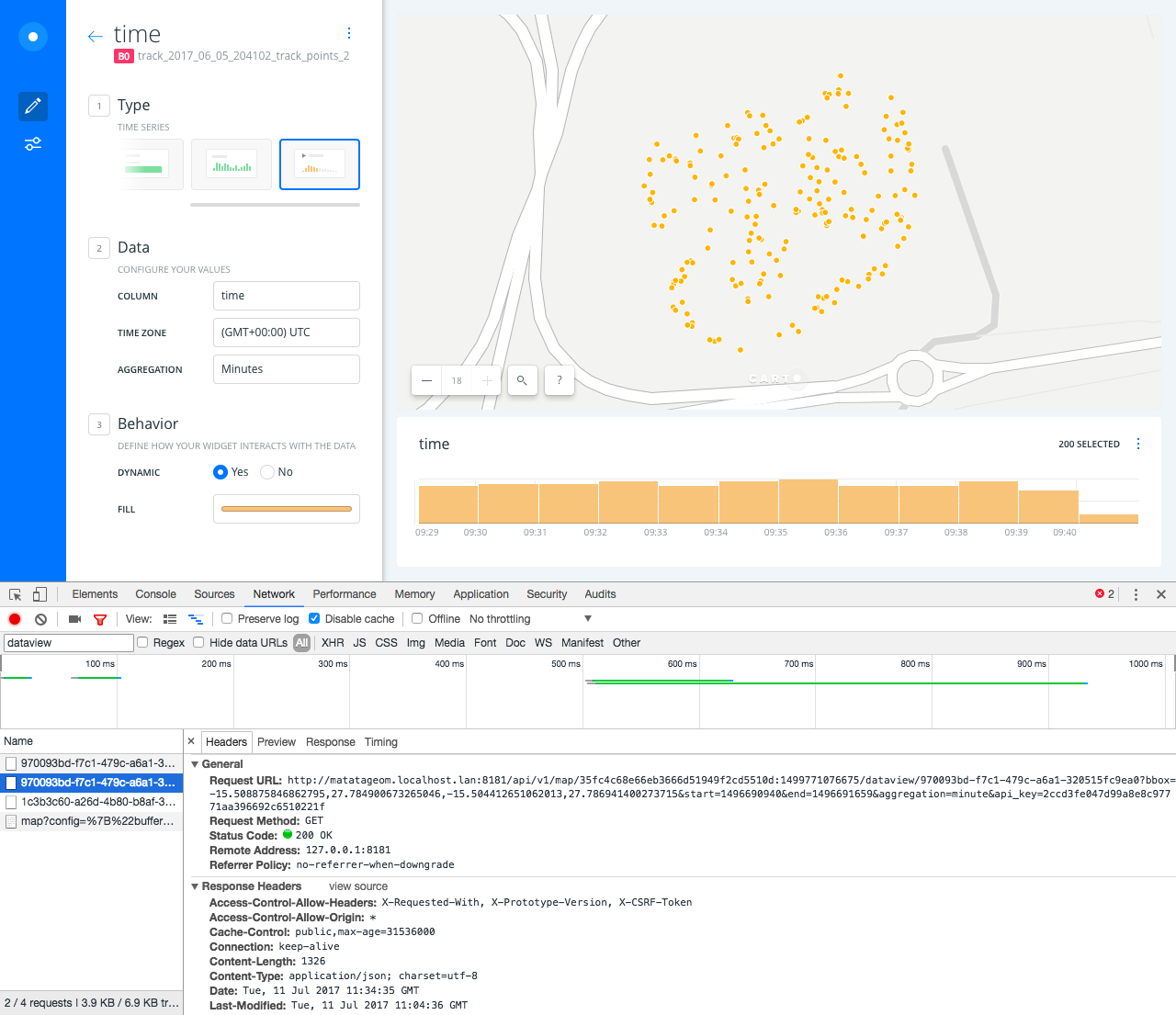Enable the Preserve log checkbox

227,619
